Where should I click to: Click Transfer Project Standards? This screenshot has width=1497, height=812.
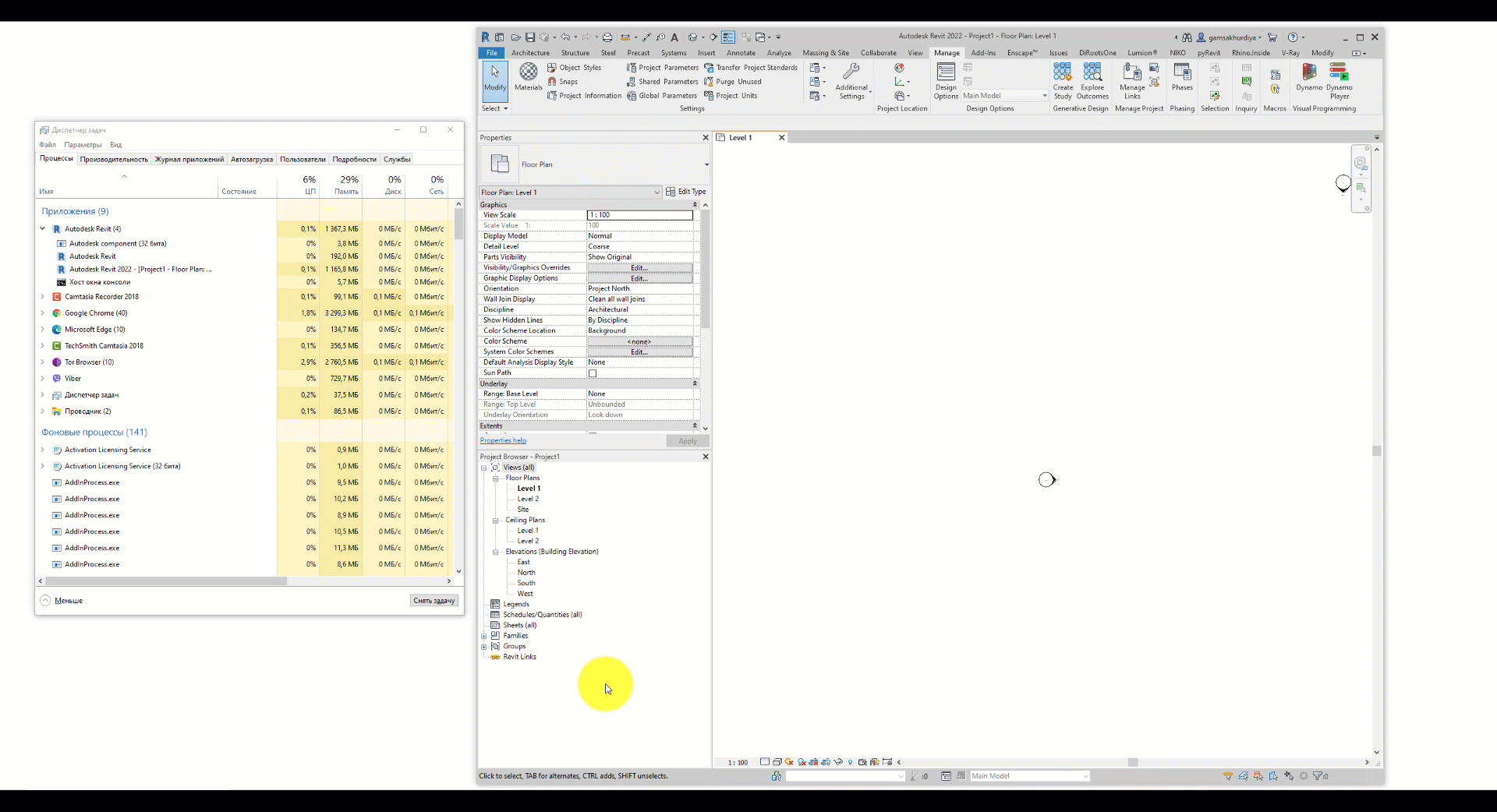pyautogui.click(x=751, y=68)
